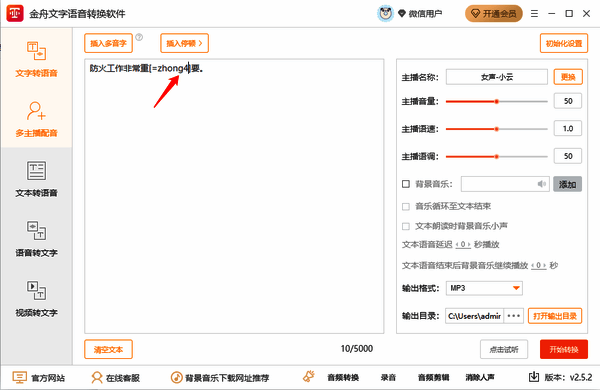Click the red 开始转换 button
The width and height of the screenshot is (600, 390).
coord(564,349)
